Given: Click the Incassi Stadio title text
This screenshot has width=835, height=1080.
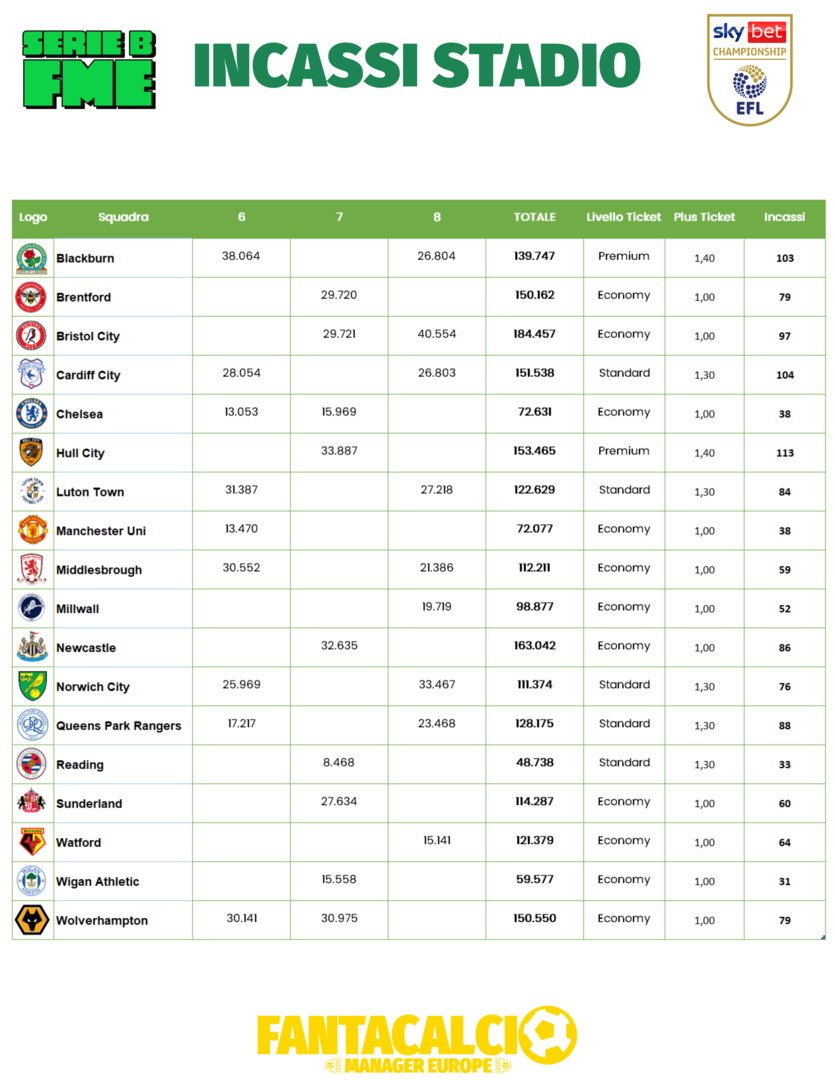Looking at the screenshot, I should (417, 67).
